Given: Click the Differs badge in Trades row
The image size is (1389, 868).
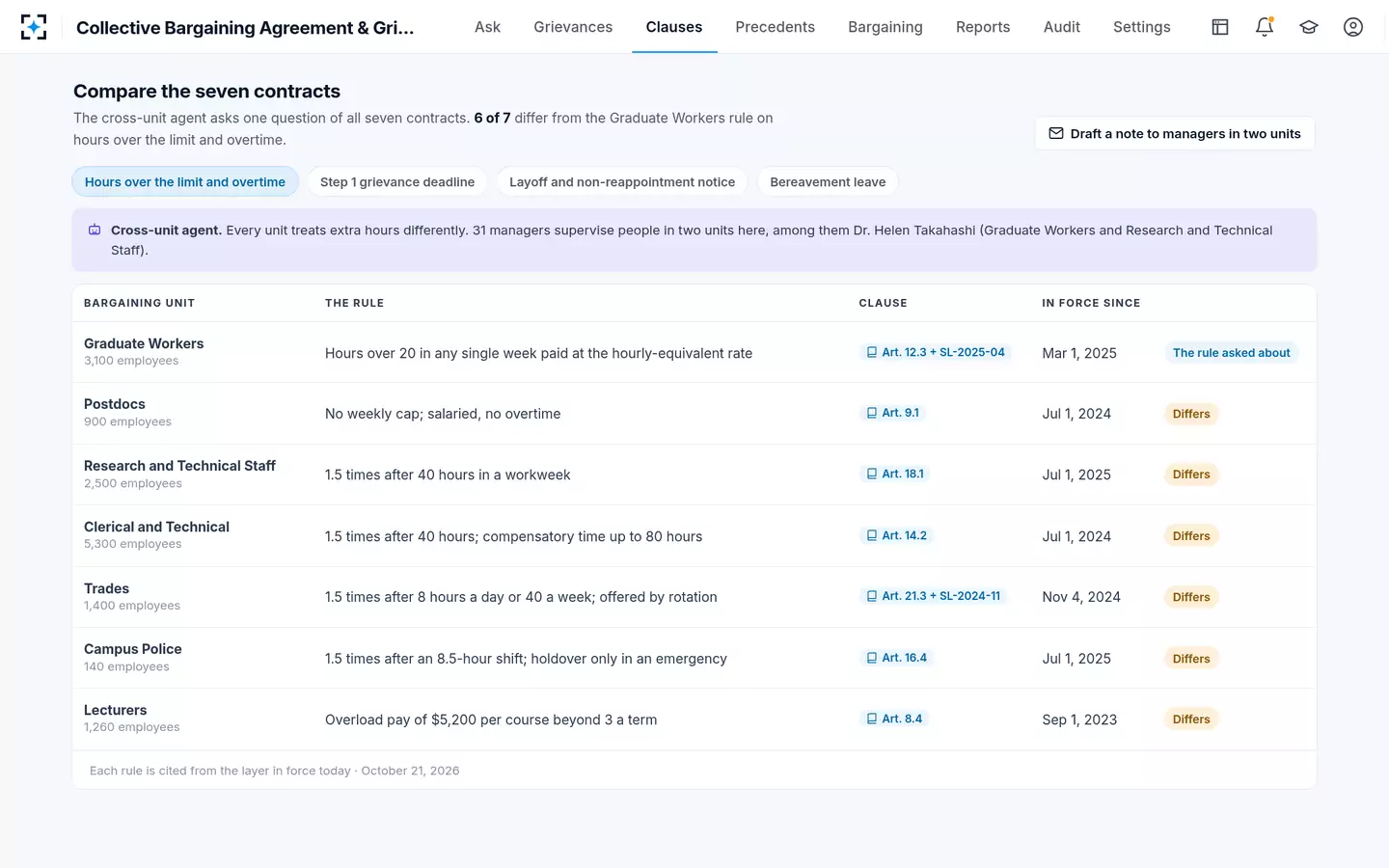Looking at the screenshot, I should coord(1191,597).
